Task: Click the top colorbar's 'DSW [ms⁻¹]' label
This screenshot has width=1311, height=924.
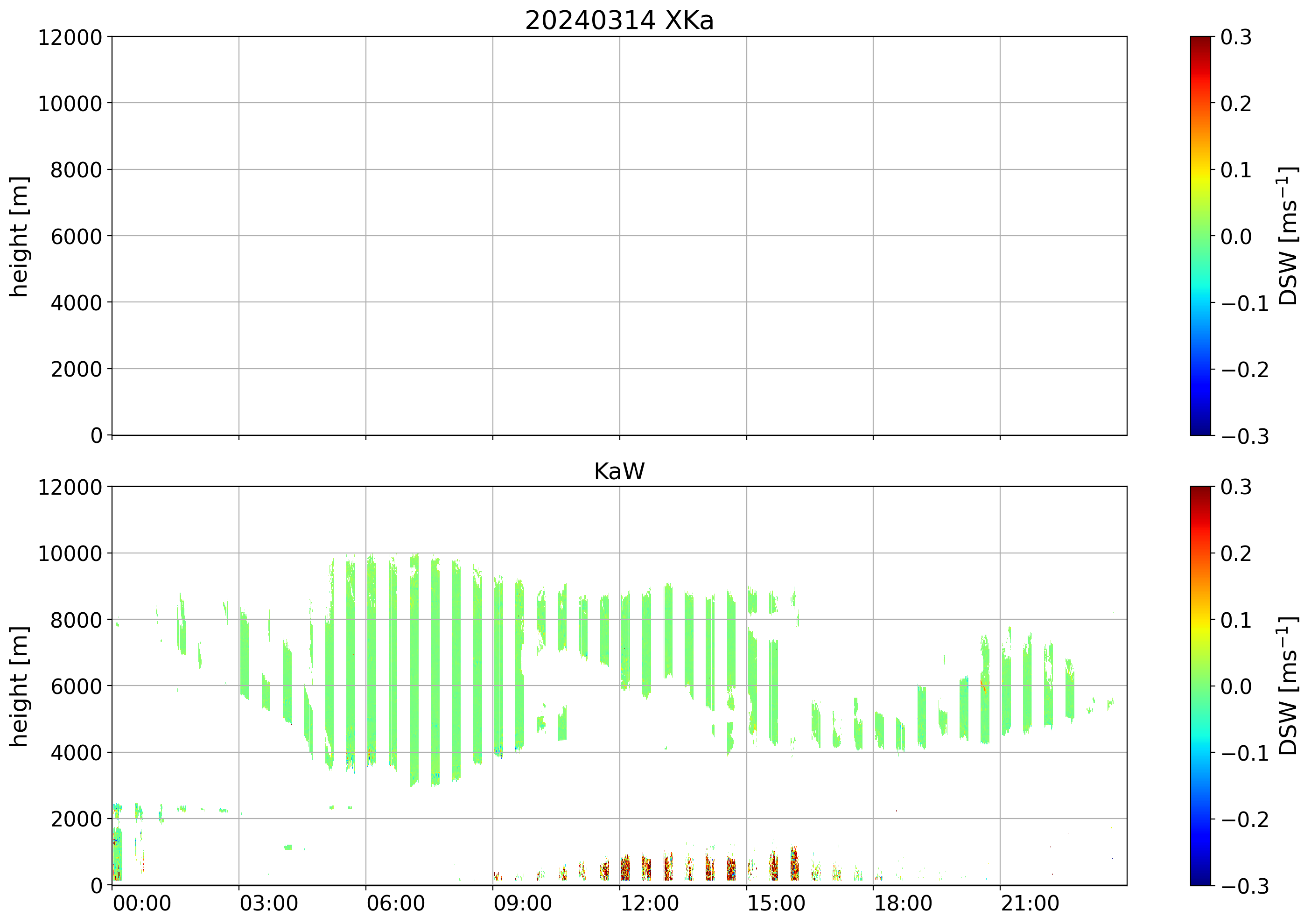Action: 1288,236
